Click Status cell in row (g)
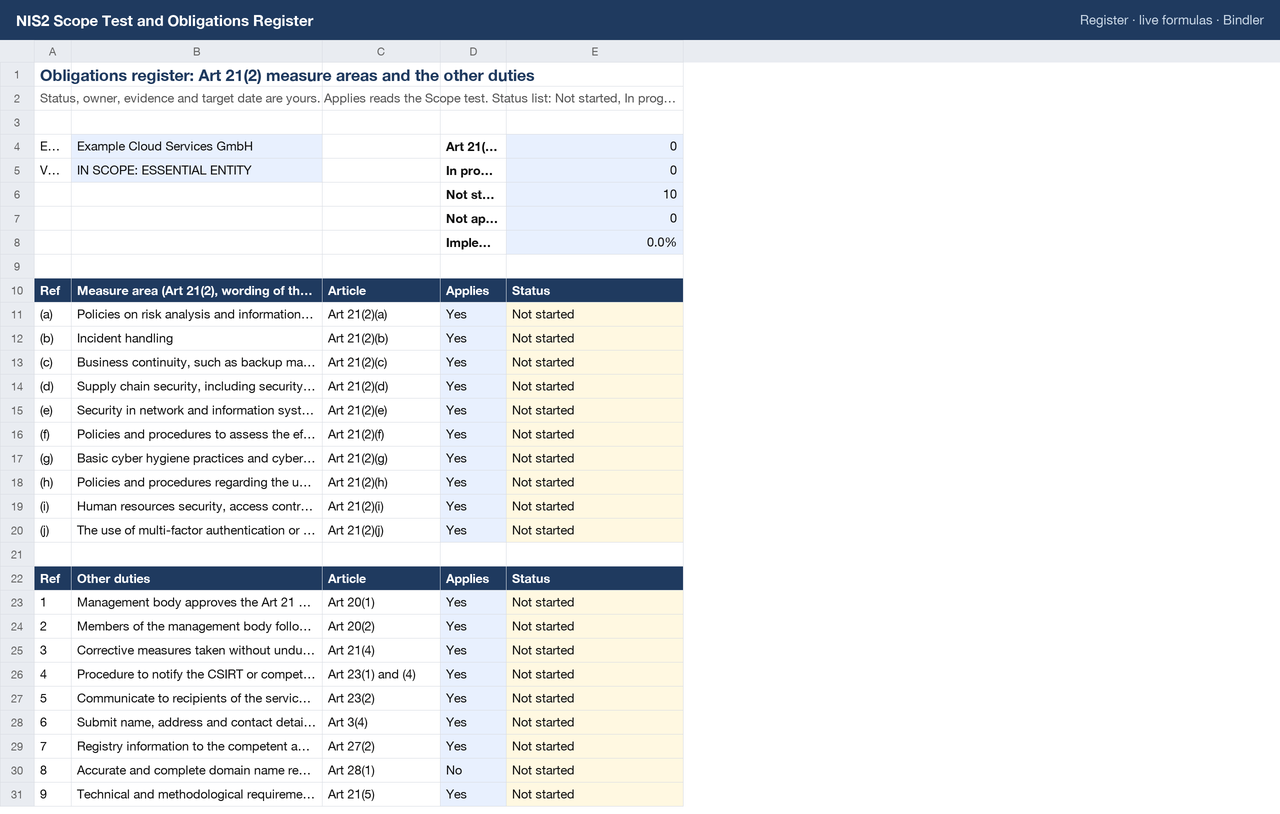1280x814 pixels. 595,459
